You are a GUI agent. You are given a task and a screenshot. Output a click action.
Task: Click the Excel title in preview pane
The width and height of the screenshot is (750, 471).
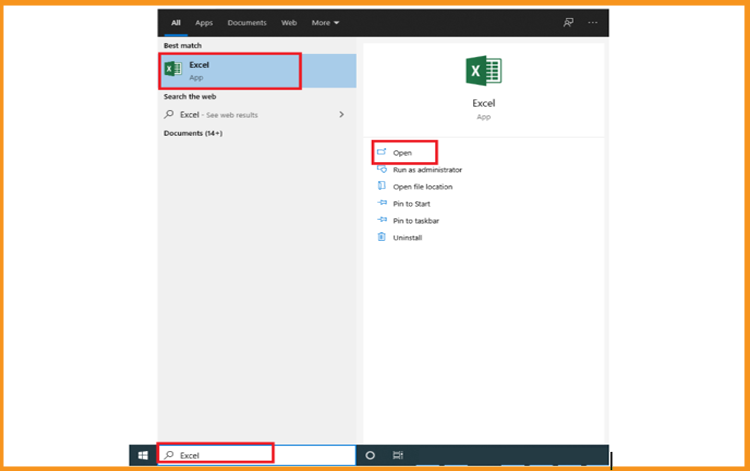tap(484, 103)
